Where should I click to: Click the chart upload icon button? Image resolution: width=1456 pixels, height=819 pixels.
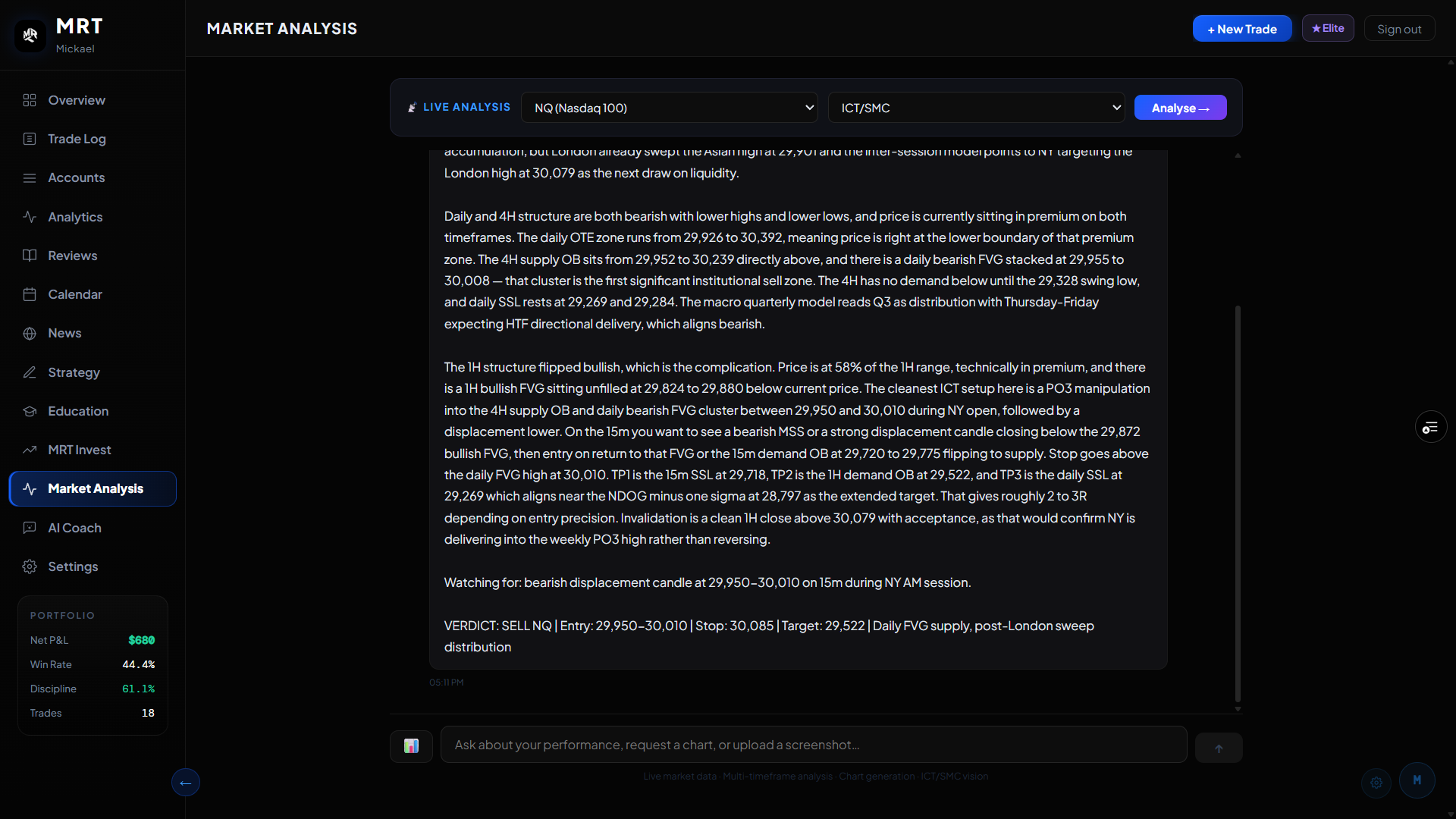click(411, 746)
